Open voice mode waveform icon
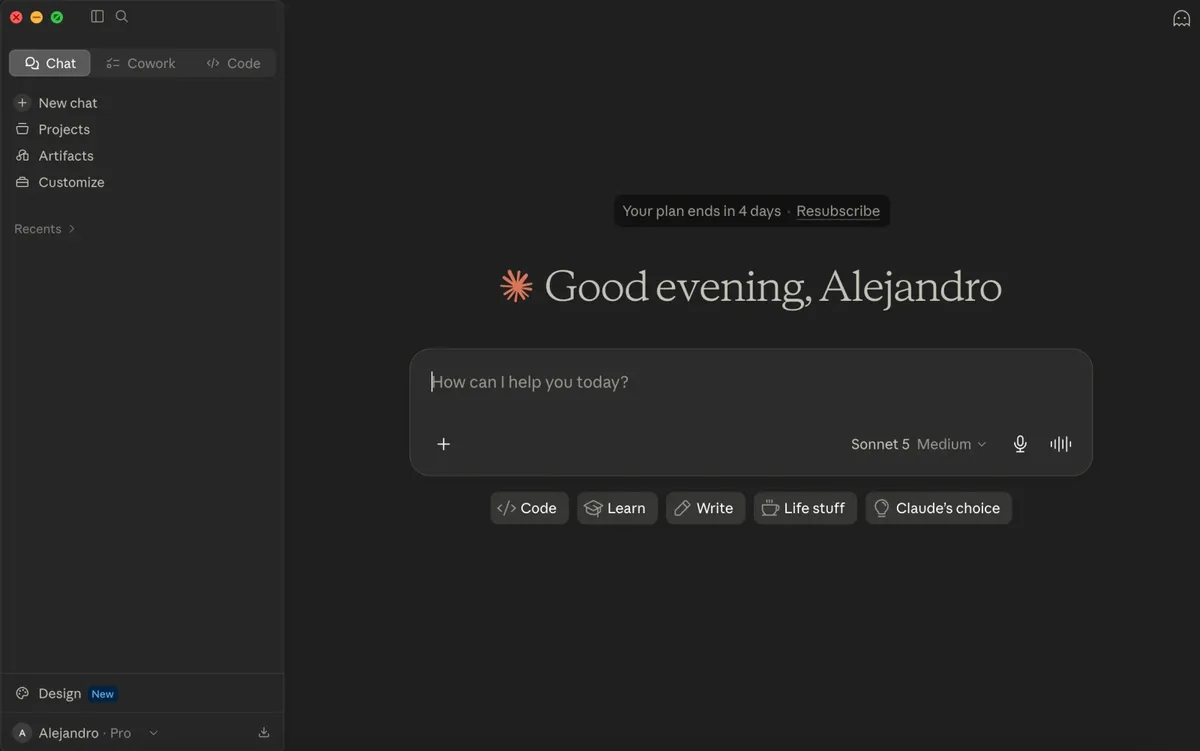 pyautogui.click(x=1061, y=444)
